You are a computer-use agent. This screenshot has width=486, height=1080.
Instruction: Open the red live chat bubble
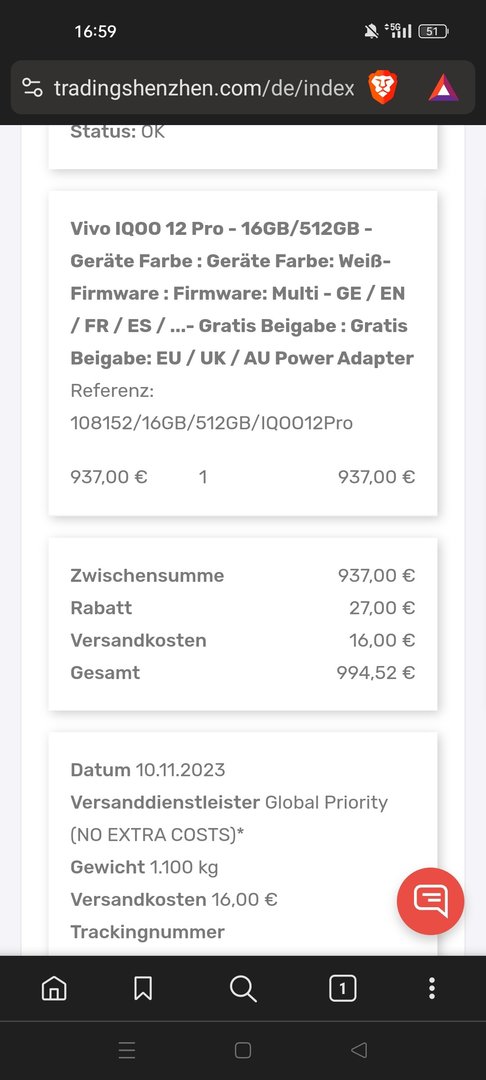(x=431, y=901)
